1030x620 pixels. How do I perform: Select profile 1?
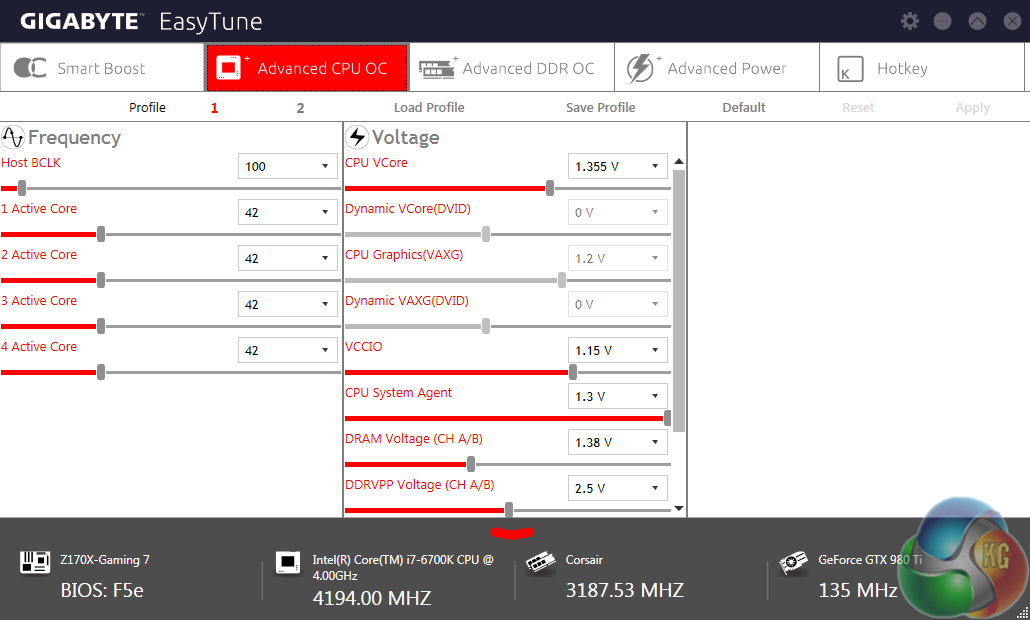(214, 108)
